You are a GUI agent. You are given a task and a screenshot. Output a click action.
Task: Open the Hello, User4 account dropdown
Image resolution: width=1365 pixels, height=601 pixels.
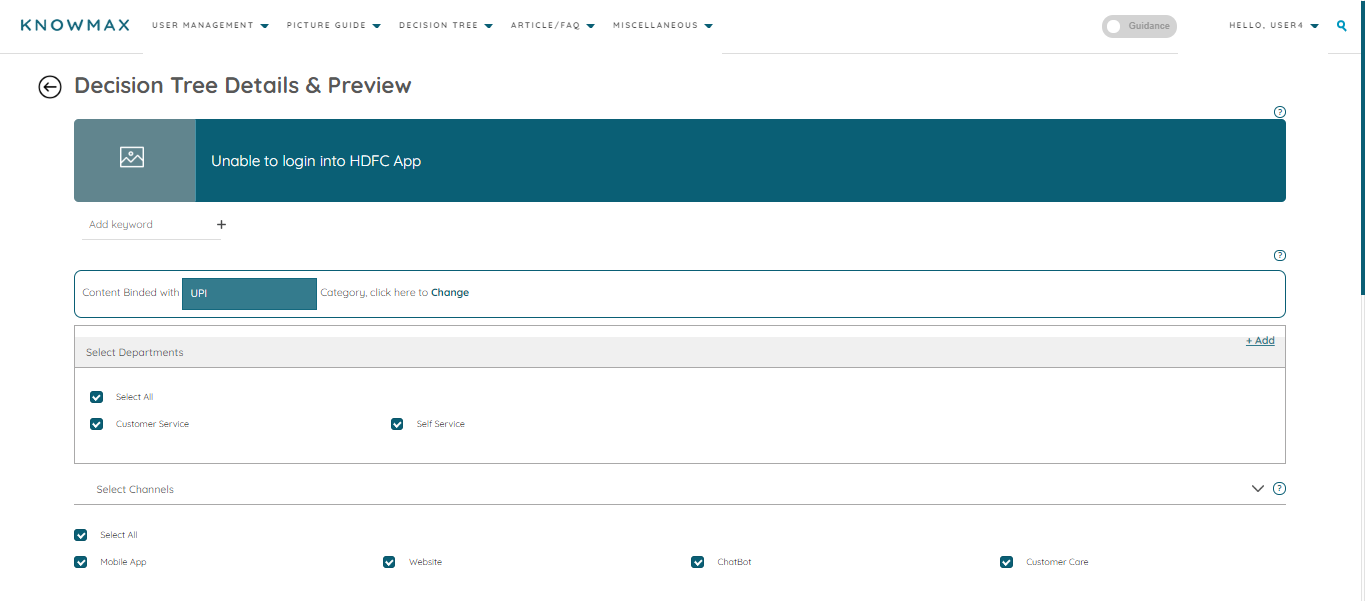point(1274,26)
